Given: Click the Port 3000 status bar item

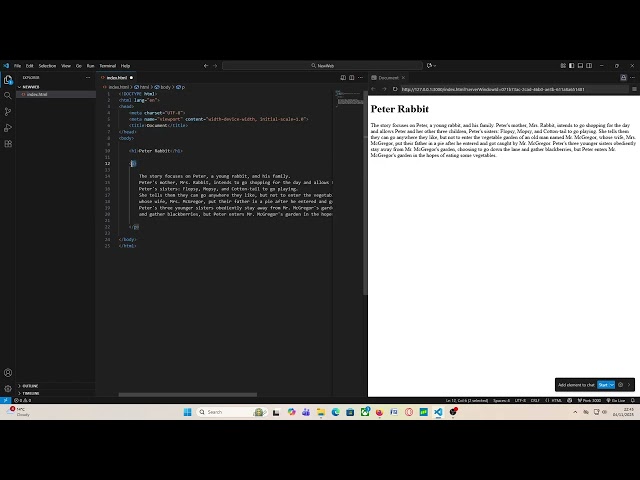Looking at the screenshot, I should coord(589,400).
